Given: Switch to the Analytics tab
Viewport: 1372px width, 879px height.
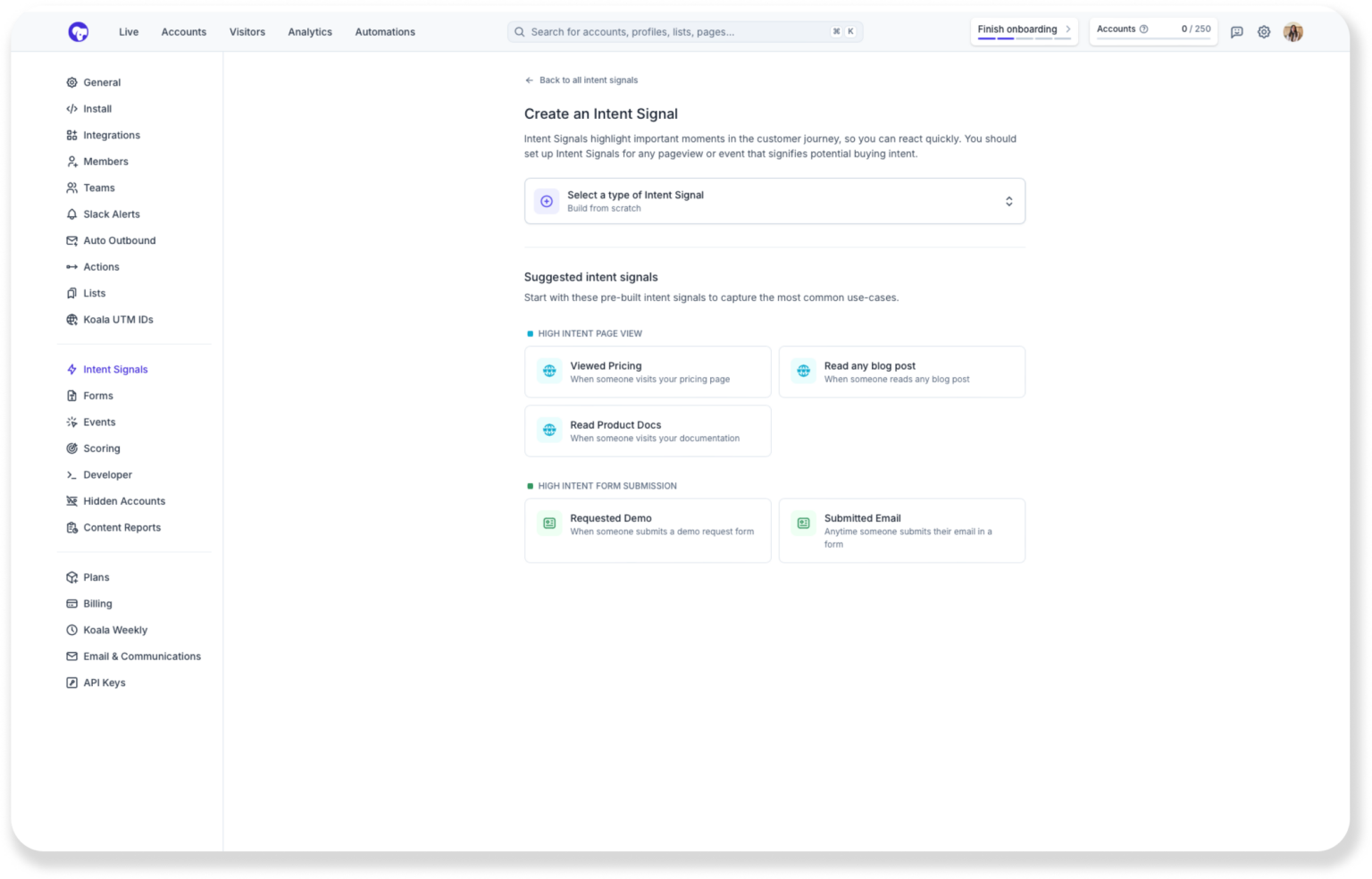Looking at the screenshot, I should pos(310,31).
